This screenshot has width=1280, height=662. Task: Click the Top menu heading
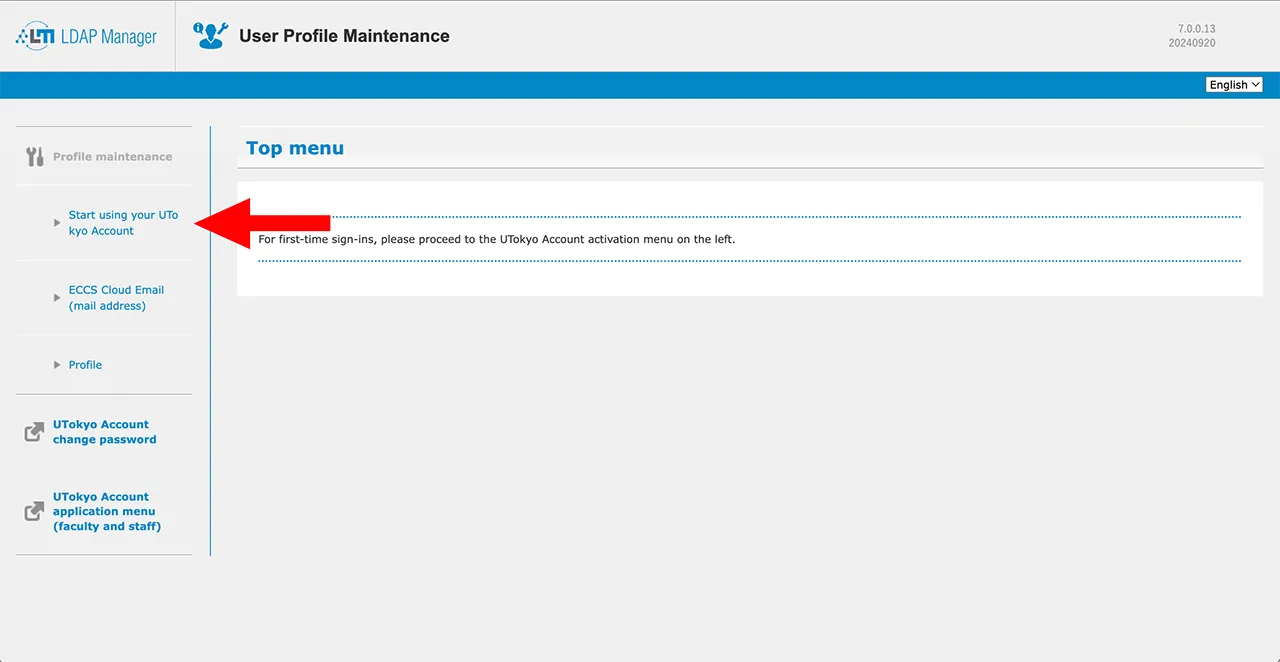pos(295,148)
